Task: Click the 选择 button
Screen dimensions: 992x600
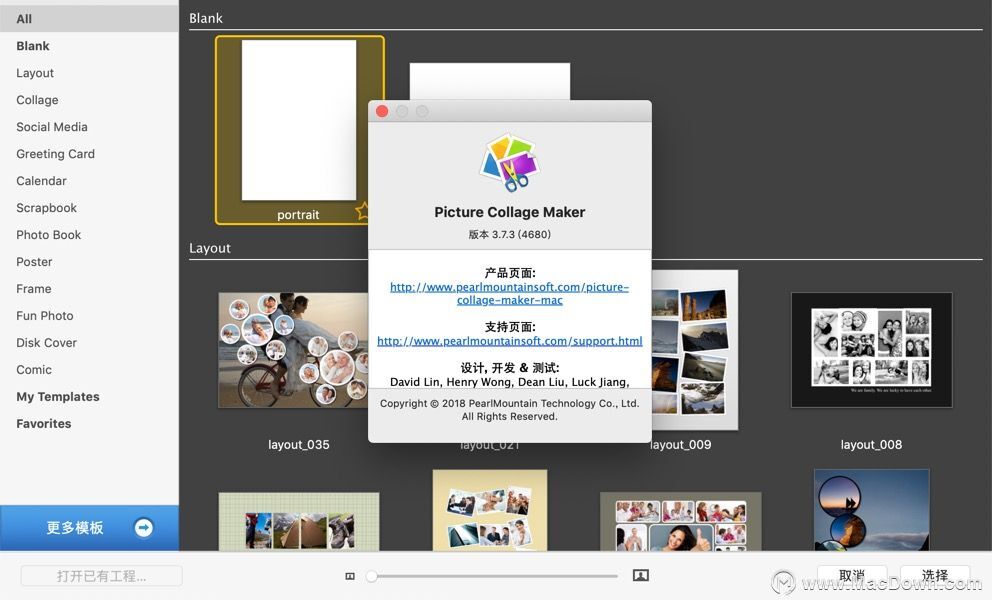Action: [x=934, y=575]
